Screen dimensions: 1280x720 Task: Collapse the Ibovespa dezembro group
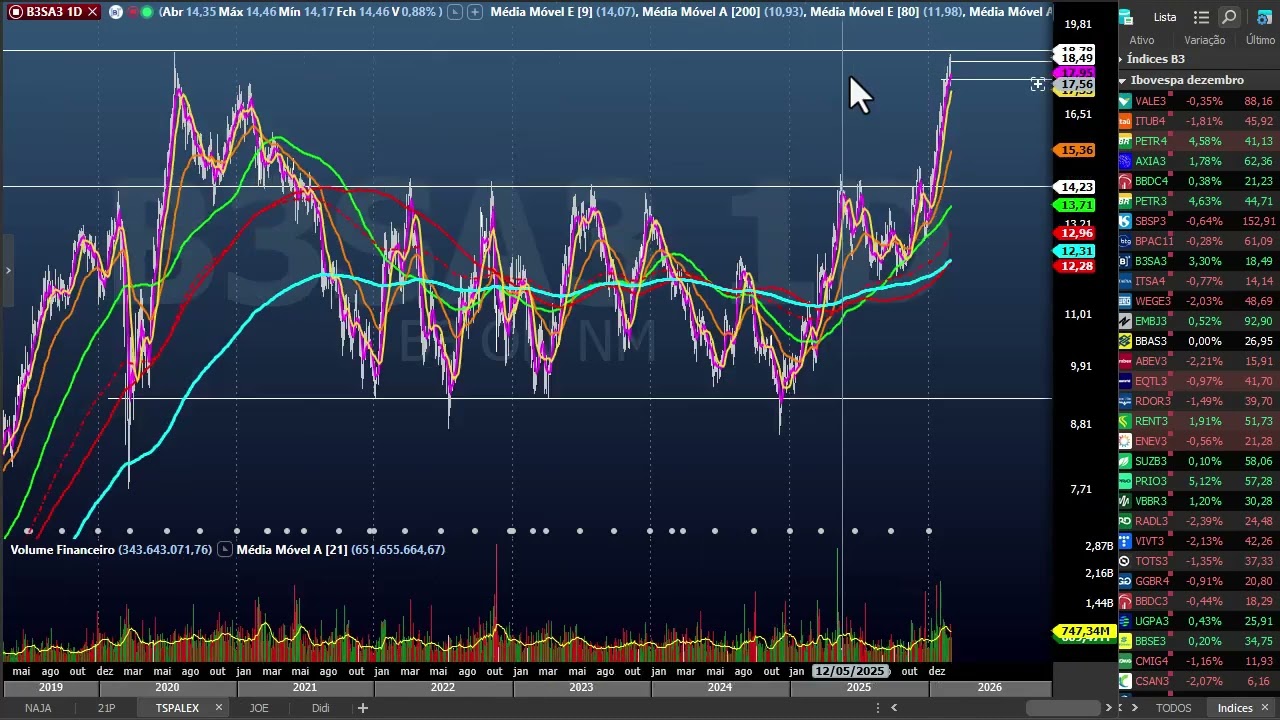point(1122,80)
